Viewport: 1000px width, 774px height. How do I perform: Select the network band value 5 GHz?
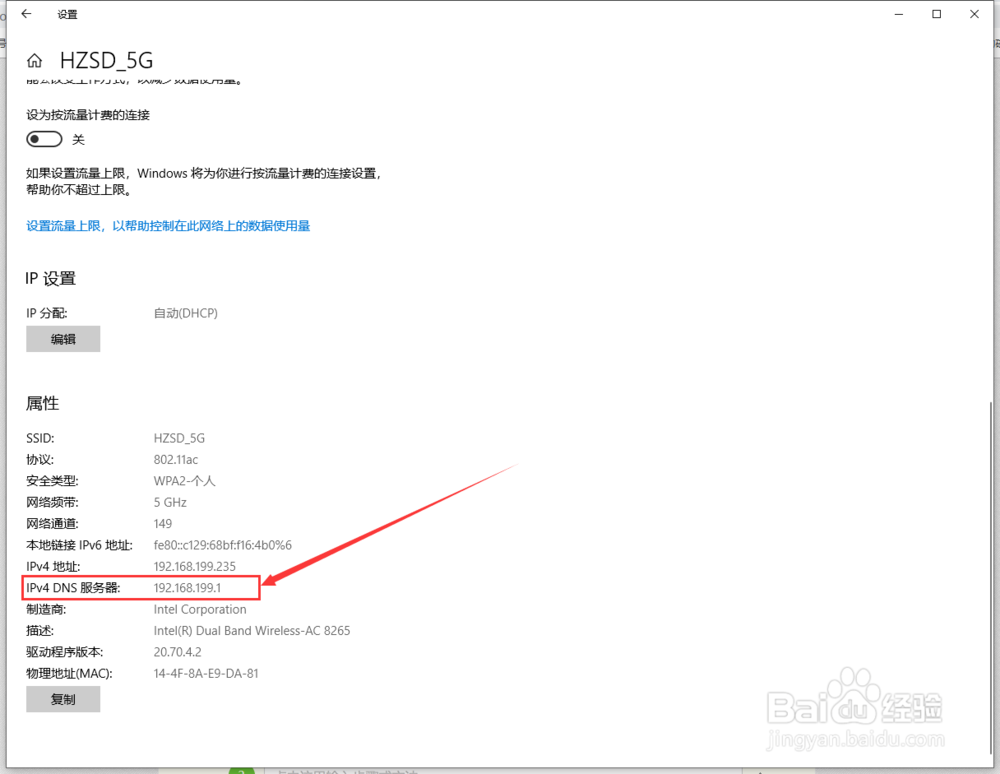tap(170, 502)
